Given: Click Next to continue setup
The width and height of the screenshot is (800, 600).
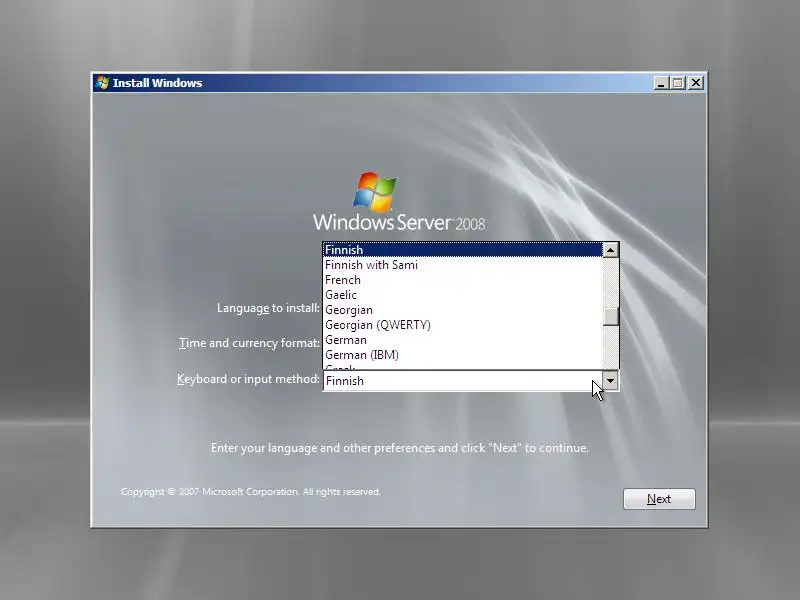Looking at the screenshot, I should (659, 499).
